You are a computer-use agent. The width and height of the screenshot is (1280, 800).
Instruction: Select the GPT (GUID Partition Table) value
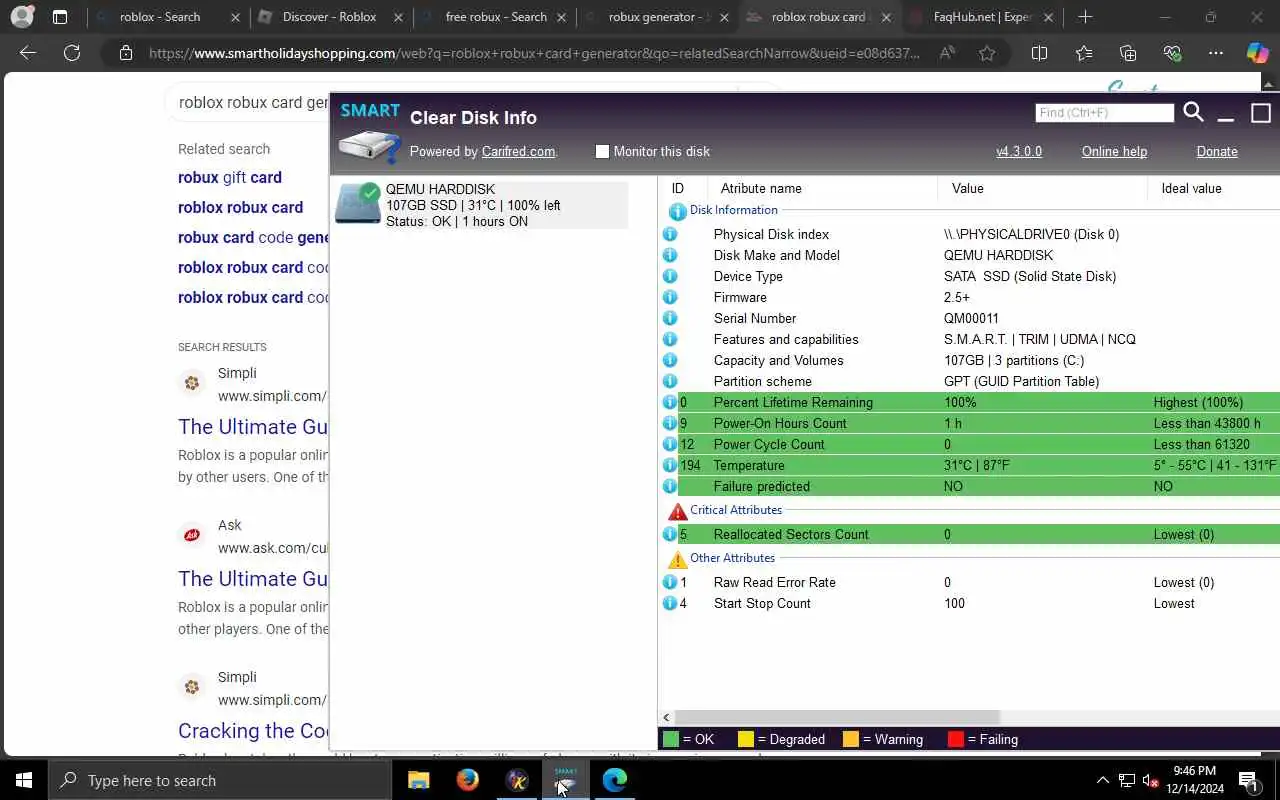[1021, 381]
